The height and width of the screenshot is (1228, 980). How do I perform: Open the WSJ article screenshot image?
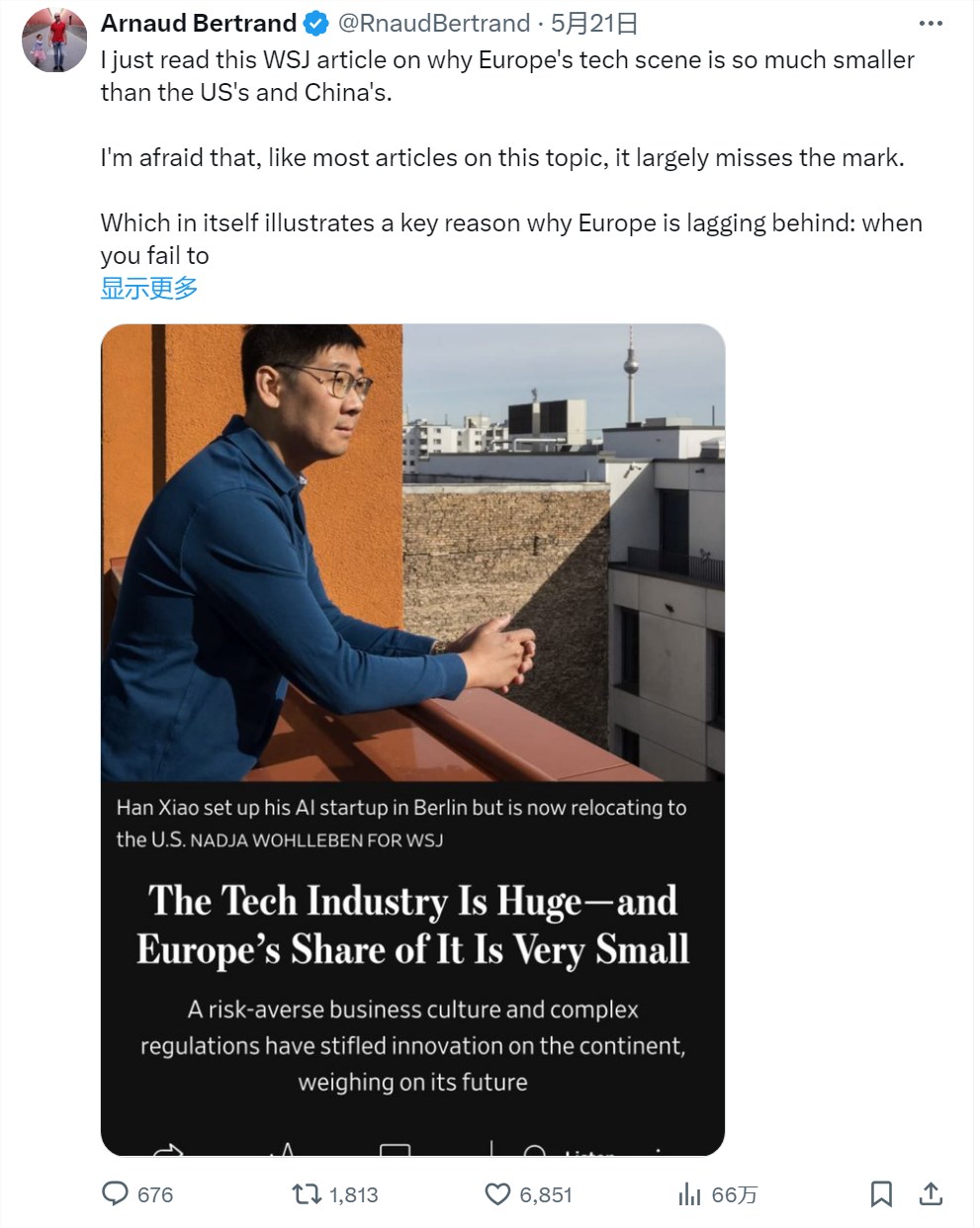tap(412, 740)
